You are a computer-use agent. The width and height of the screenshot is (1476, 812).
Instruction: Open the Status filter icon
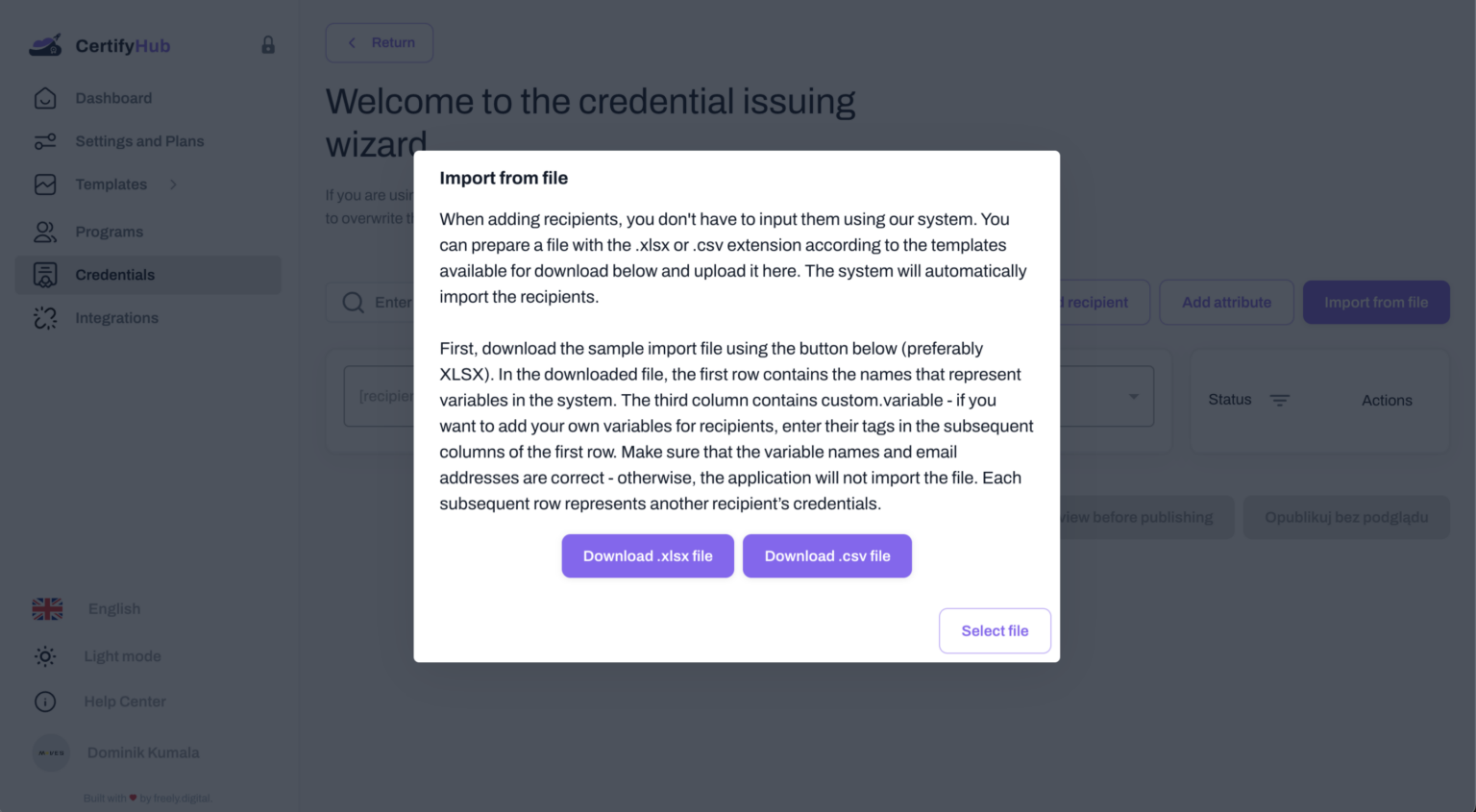[1279, 400]
